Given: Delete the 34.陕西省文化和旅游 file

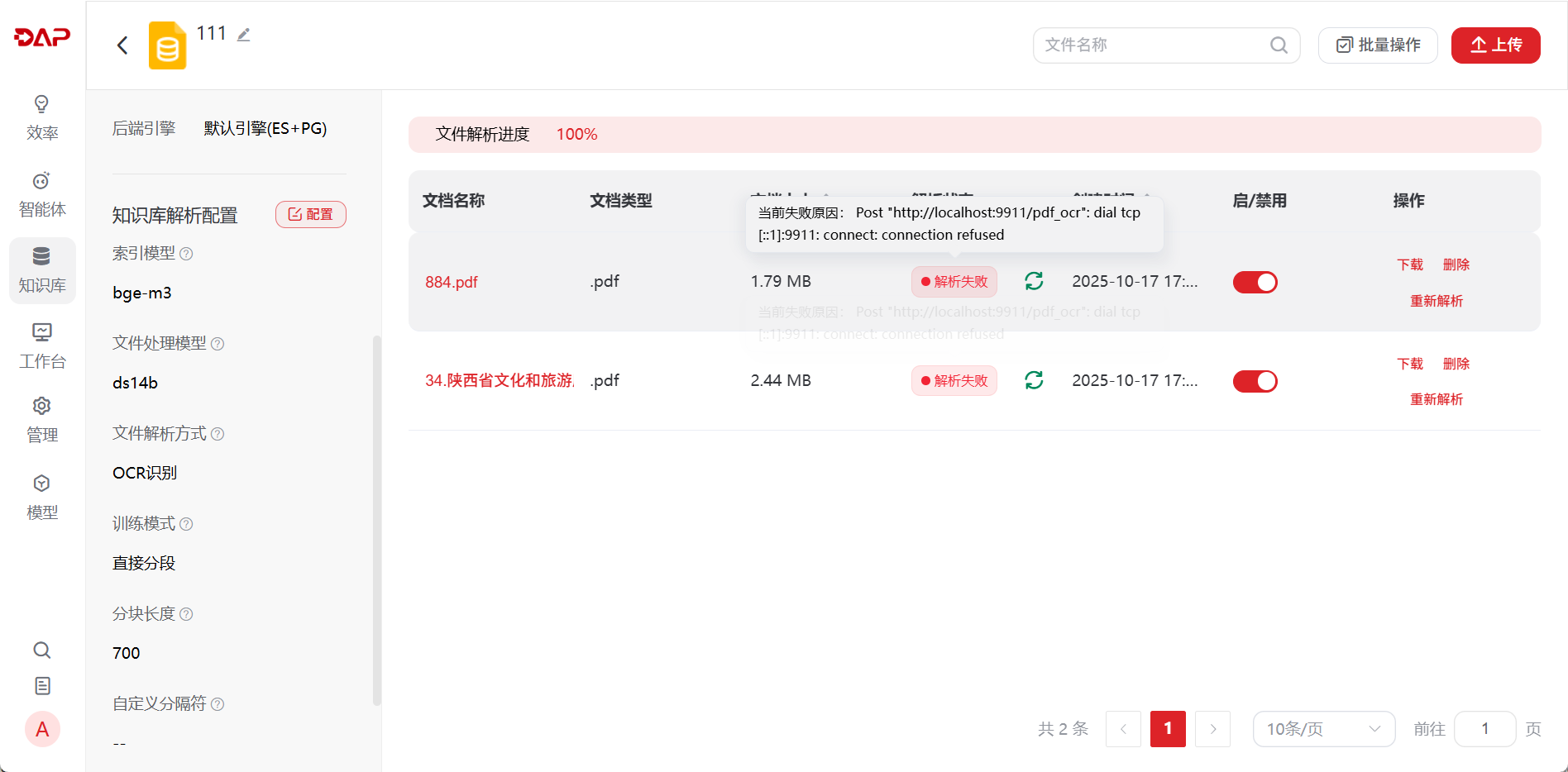Looking at the screenshot, I should click(1456, 364).
